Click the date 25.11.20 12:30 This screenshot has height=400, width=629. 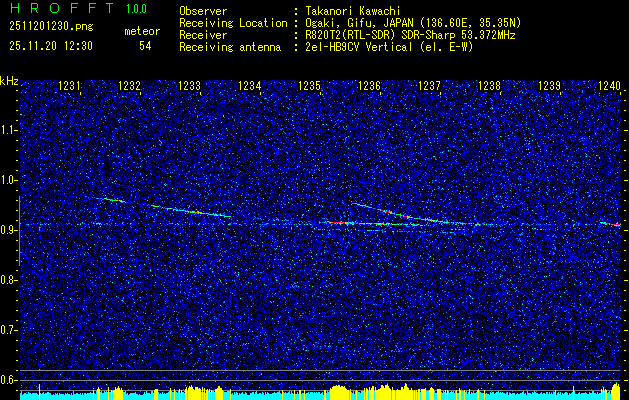click(x=51, y=46)
